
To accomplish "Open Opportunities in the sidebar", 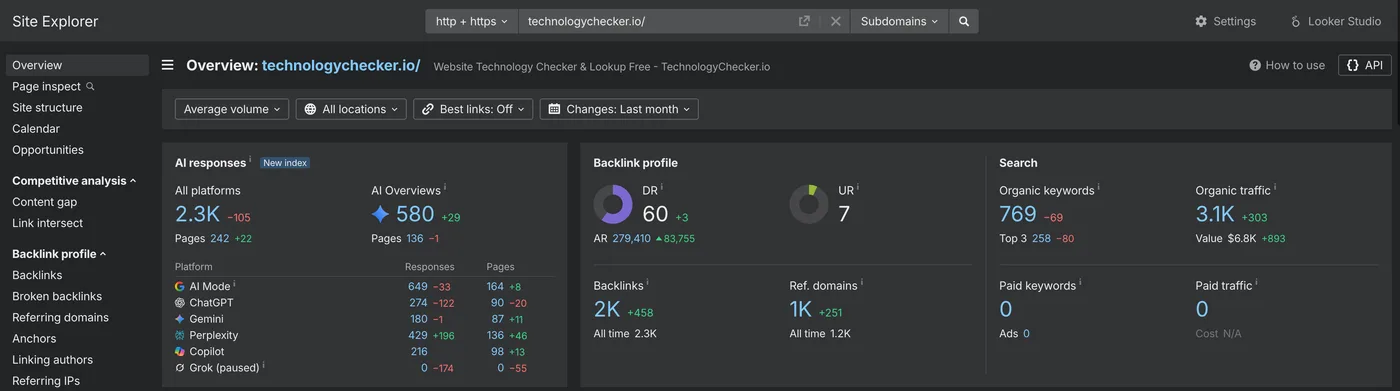I will coord(48,150).
